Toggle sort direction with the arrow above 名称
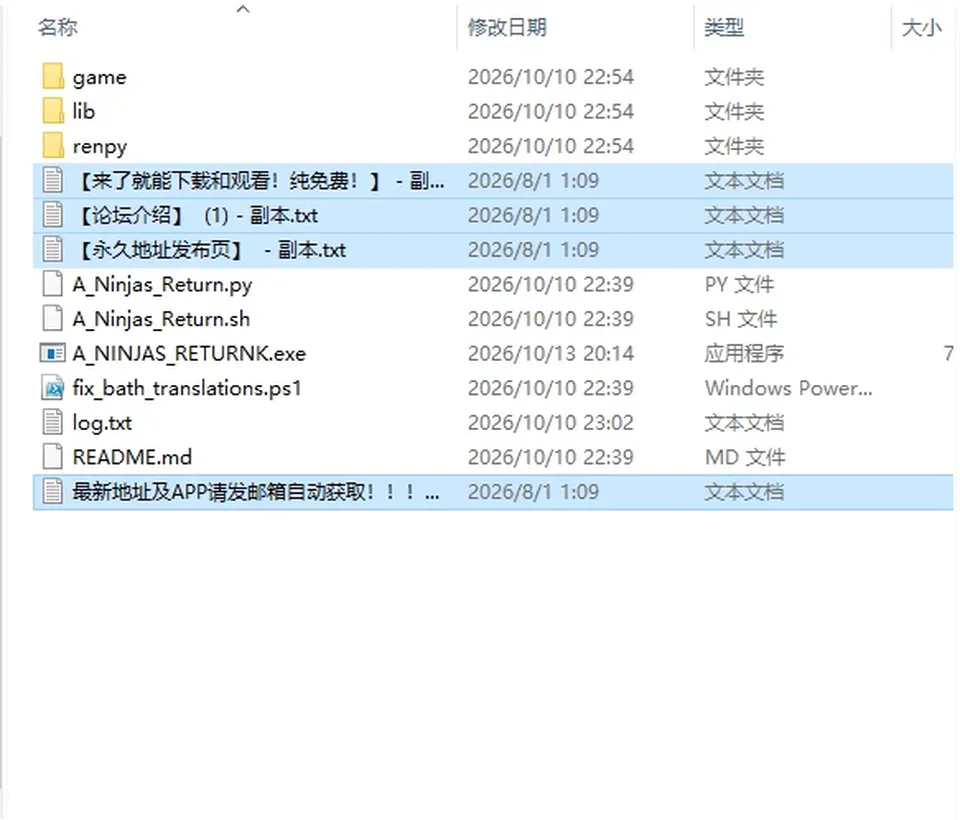The image size is (960, 820). click(x=243, y=9)
